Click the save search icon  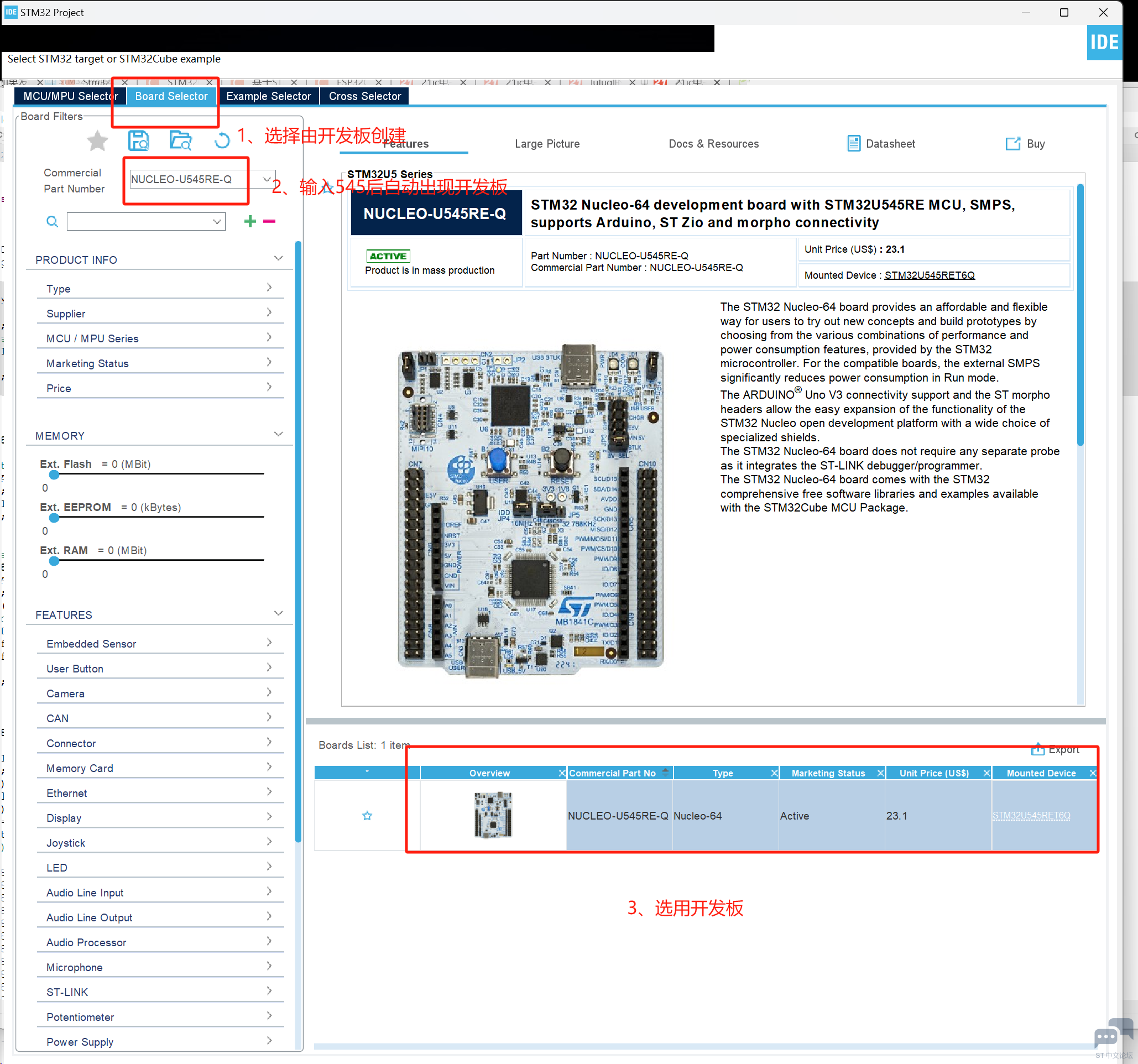pyautogui.click(x=139, y=141)
